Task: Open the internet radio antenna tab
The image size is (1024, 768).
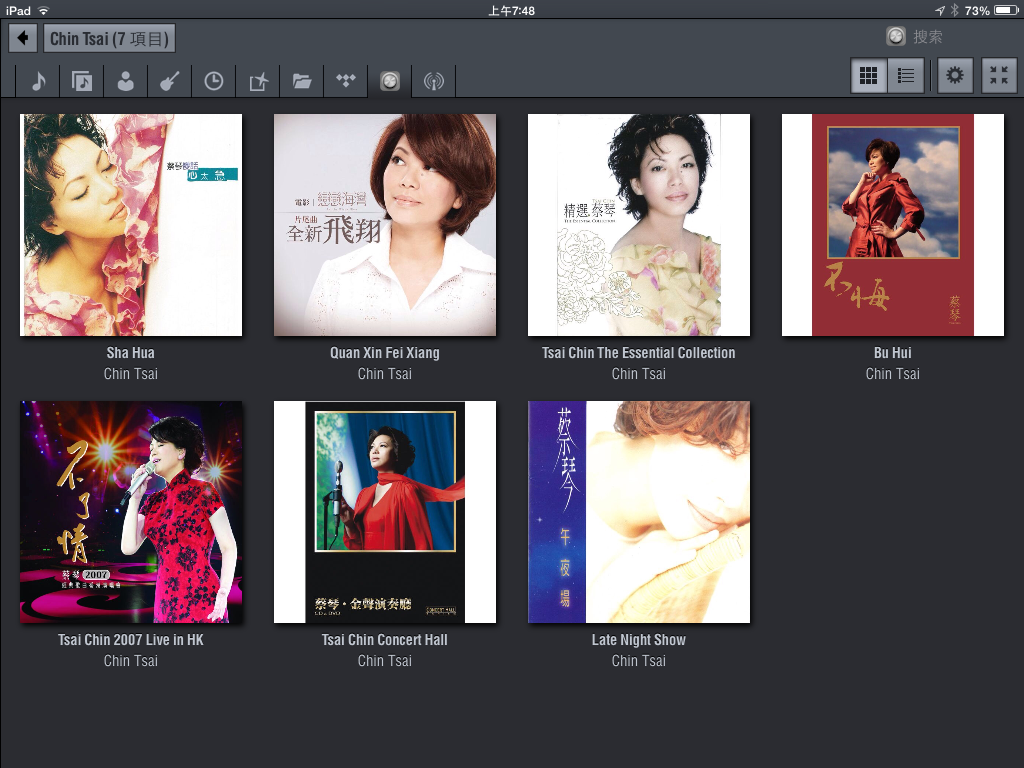Action: tap(433, 81)
